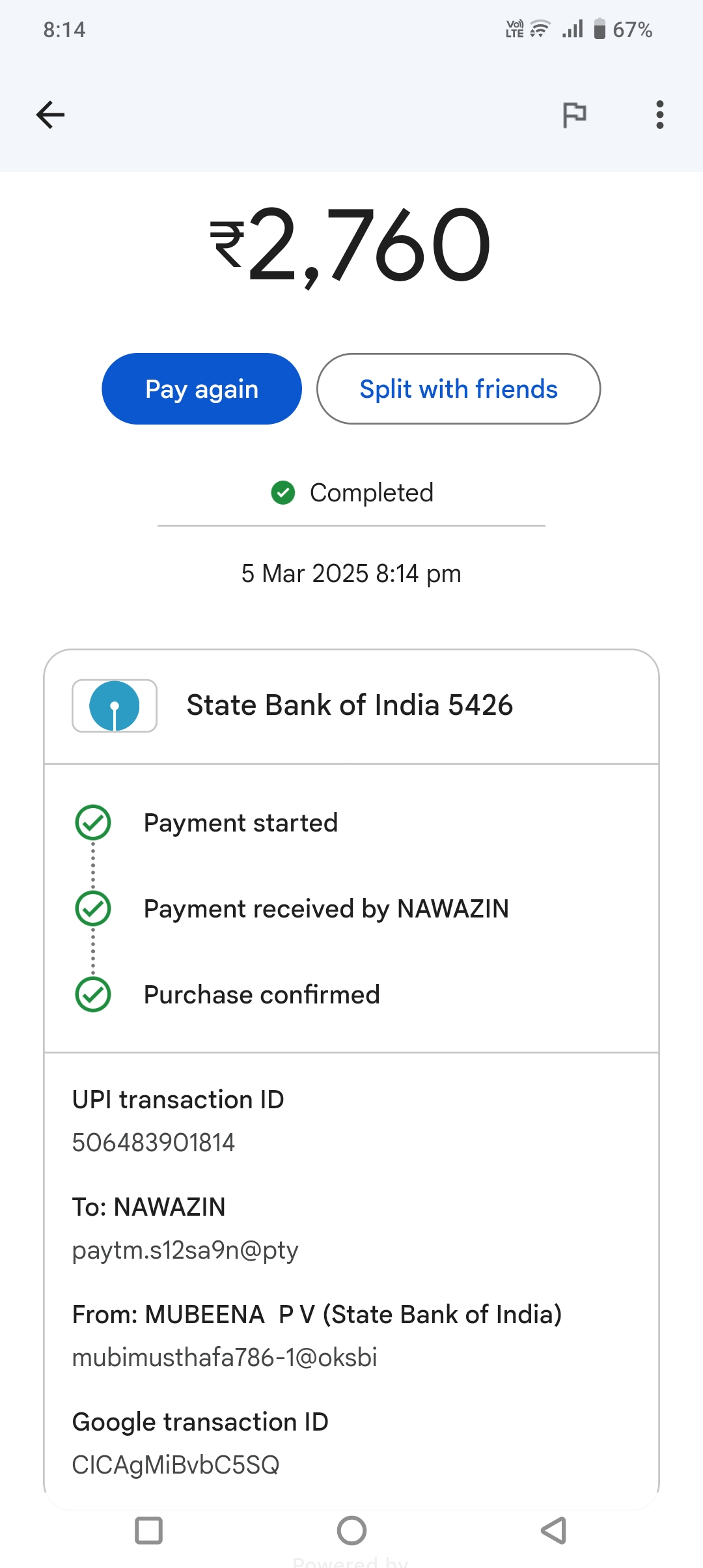Open the three-dot overflow menu
Image resolution: width=703 pixels, height=1568 pixels.
(659, 115)
